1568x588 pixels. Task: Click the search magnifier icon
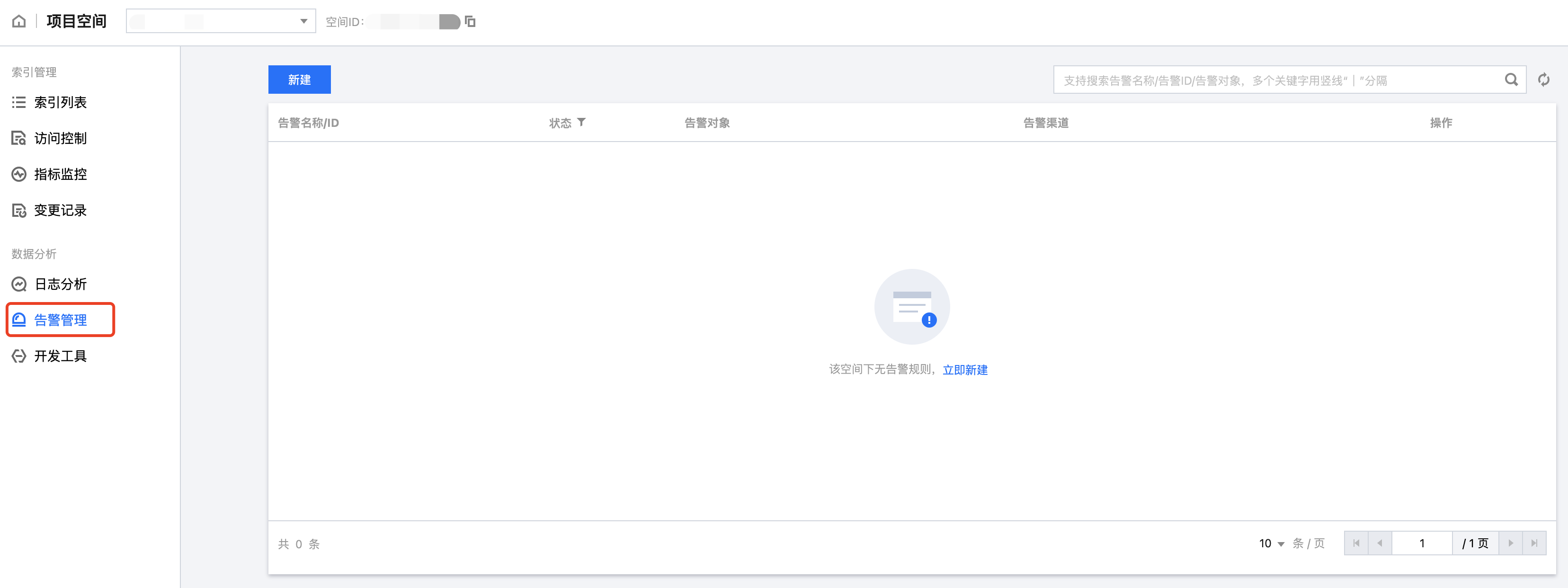(x=1511, y=80)
